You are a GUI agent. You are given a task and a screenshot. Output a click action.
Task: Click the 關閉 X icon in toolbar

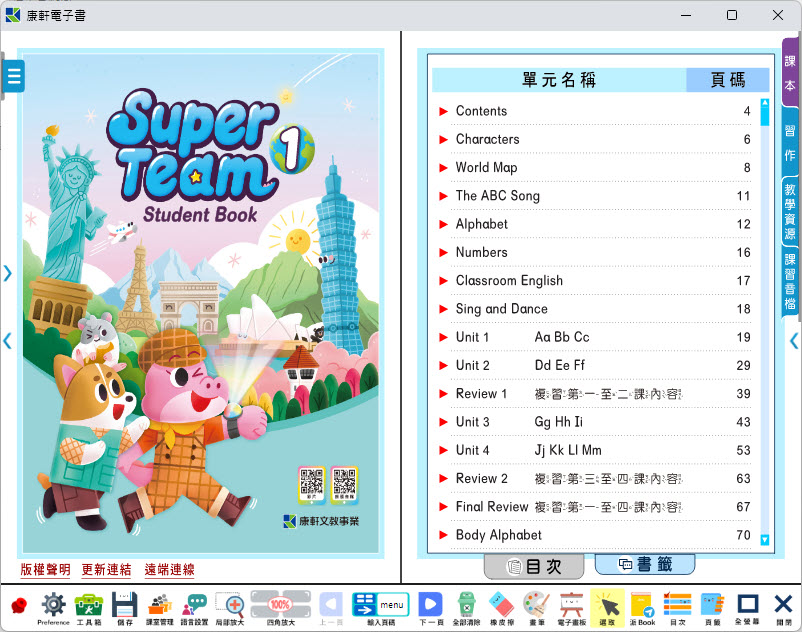point(783,608)
